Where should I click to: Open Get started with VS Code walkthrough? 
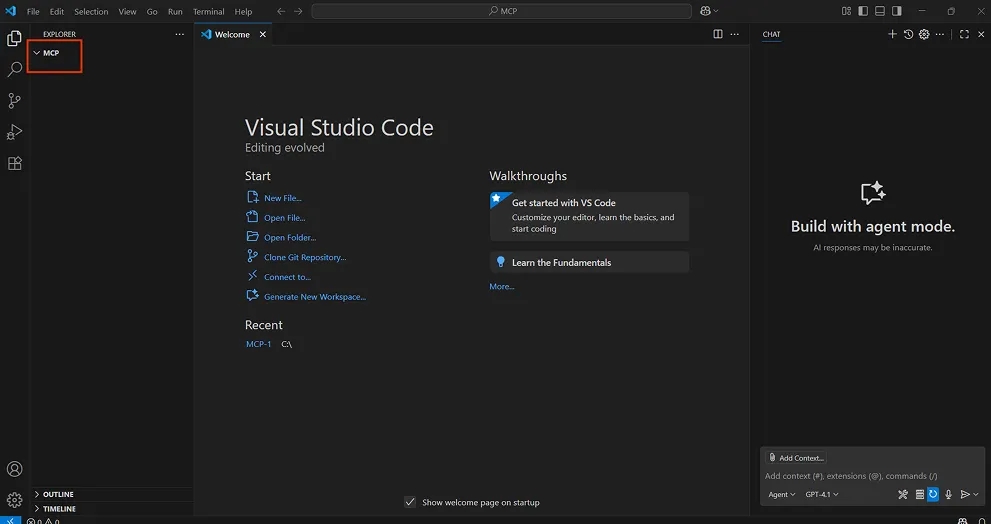coord(589,216)
